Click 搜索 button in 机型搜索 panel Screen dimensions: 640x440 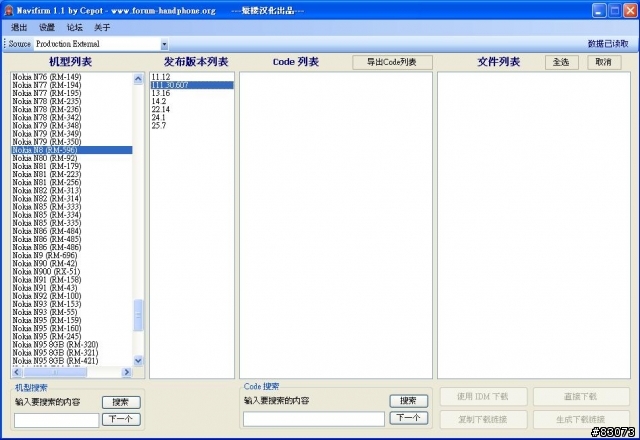point(121,402)
